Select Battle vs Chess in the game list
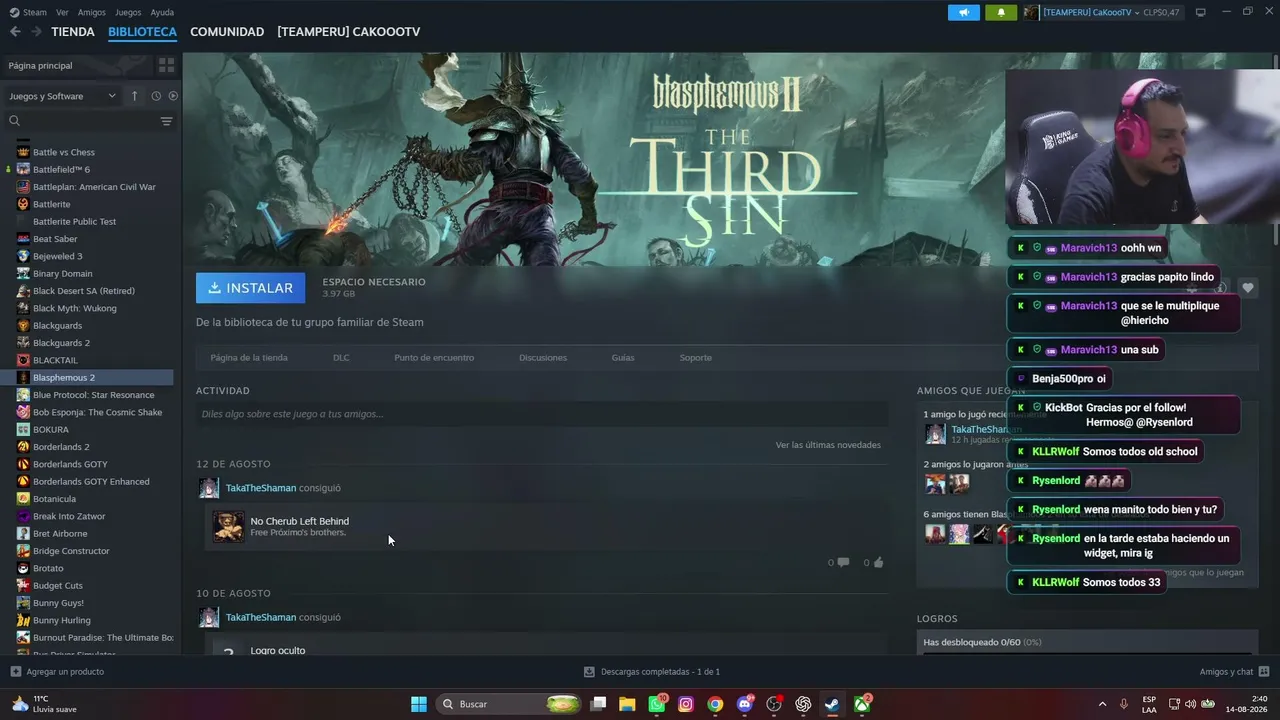The height and width of the screenshot is (720, 1280). click(x=64, y=152)
